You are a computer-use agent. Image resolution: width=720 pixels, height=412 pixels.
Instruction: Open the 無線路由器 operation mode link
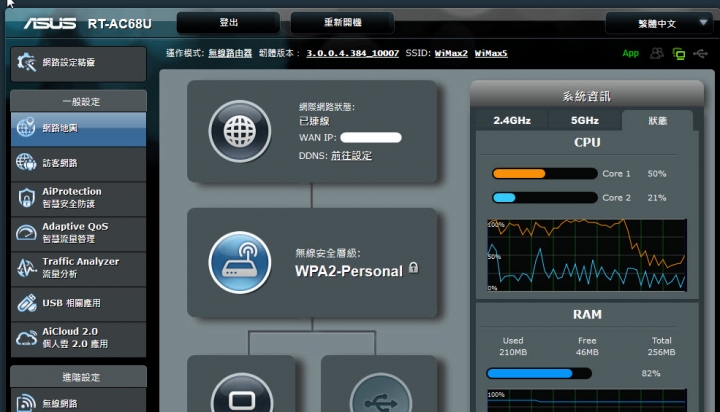[x=230, y=53]
